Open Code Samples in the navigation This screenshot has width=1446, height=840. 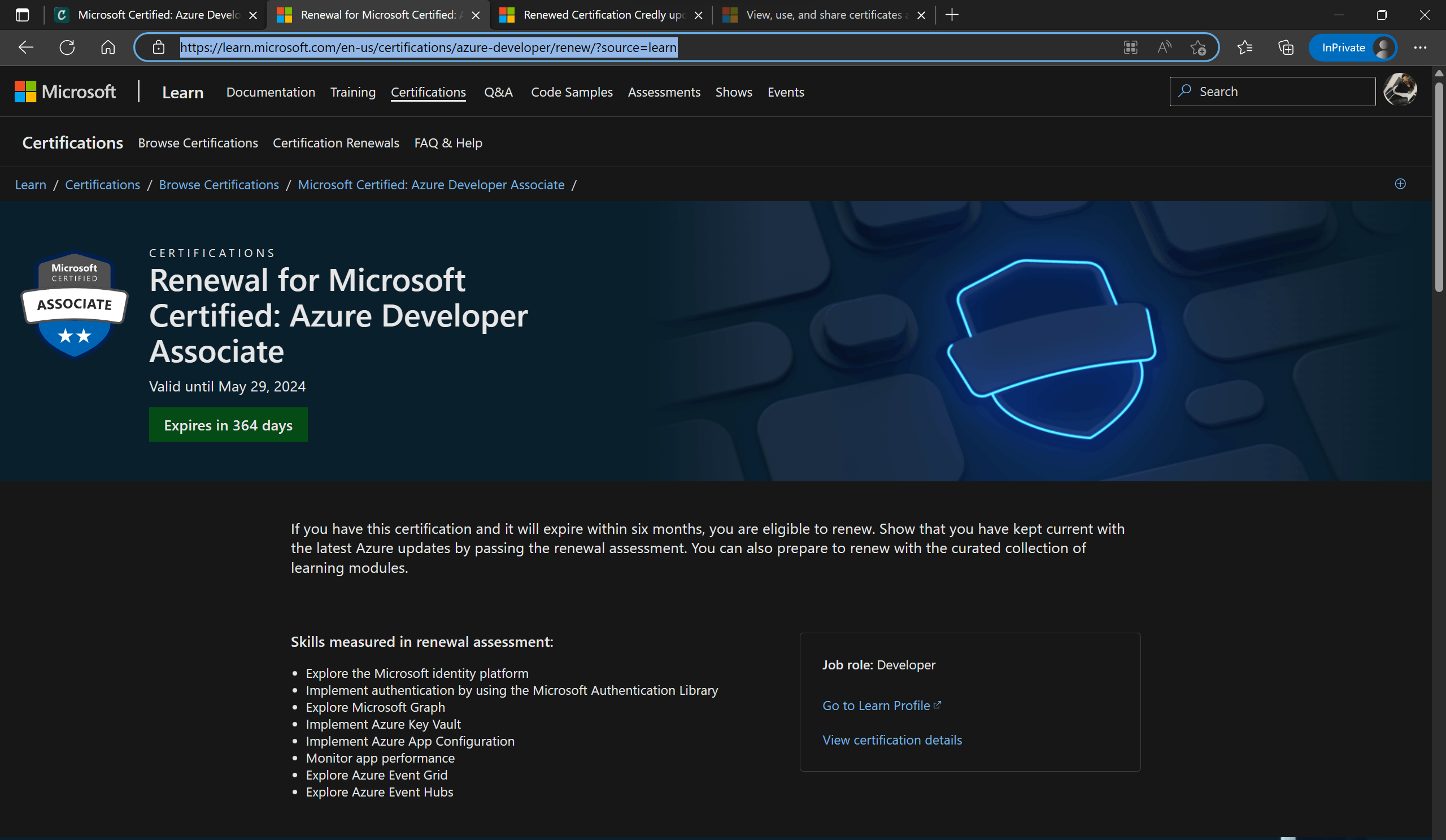pyautogui.click(x=572, y=92)
